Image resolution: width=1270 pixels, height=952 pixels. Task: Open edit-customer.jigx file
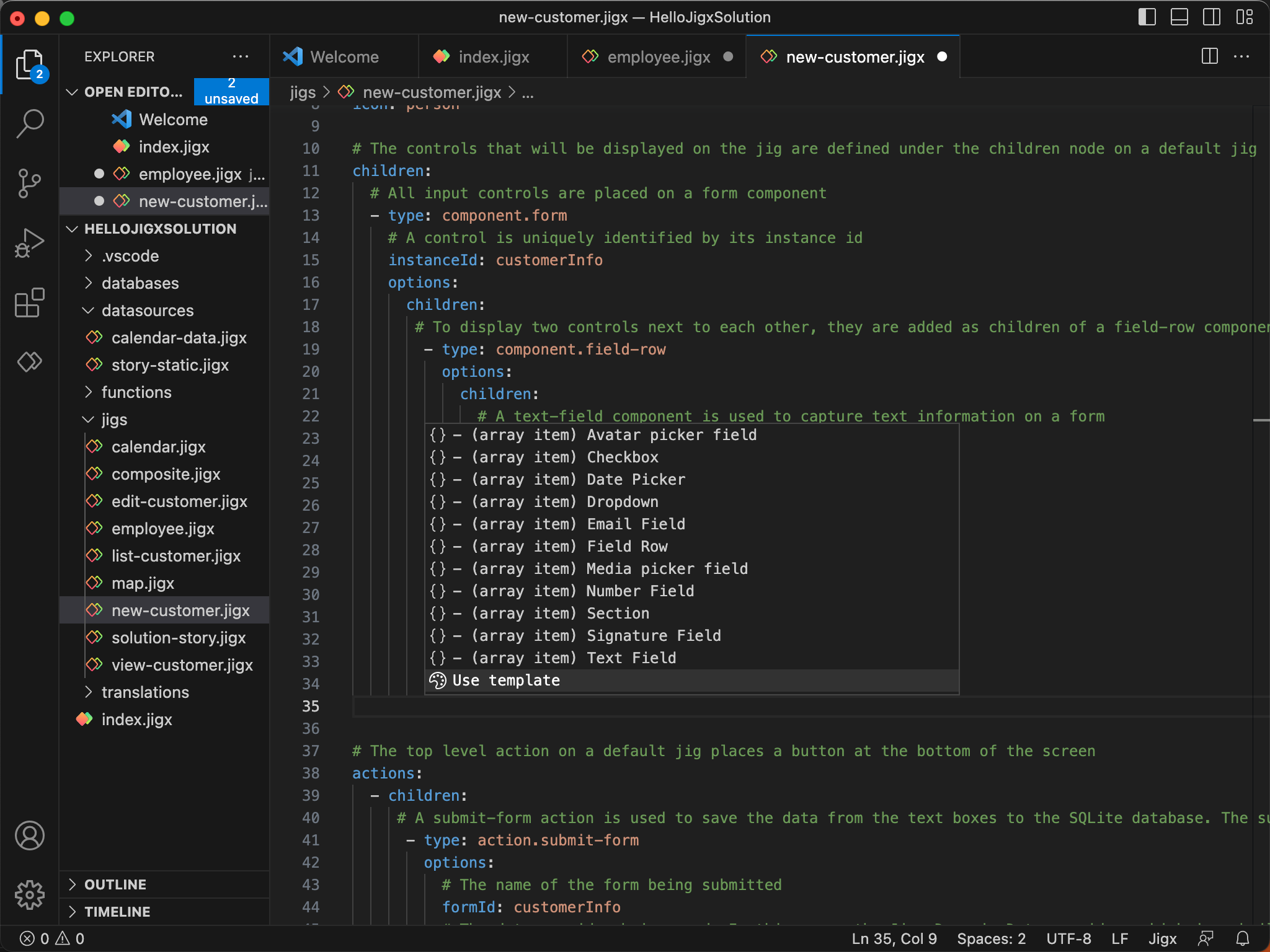pos(164,501)
